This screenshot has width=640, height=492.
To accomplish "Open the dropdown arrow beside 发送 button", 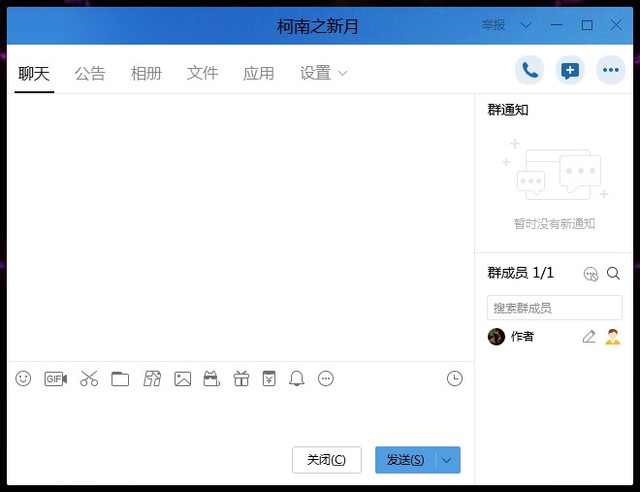I will [x=448, y=460].
